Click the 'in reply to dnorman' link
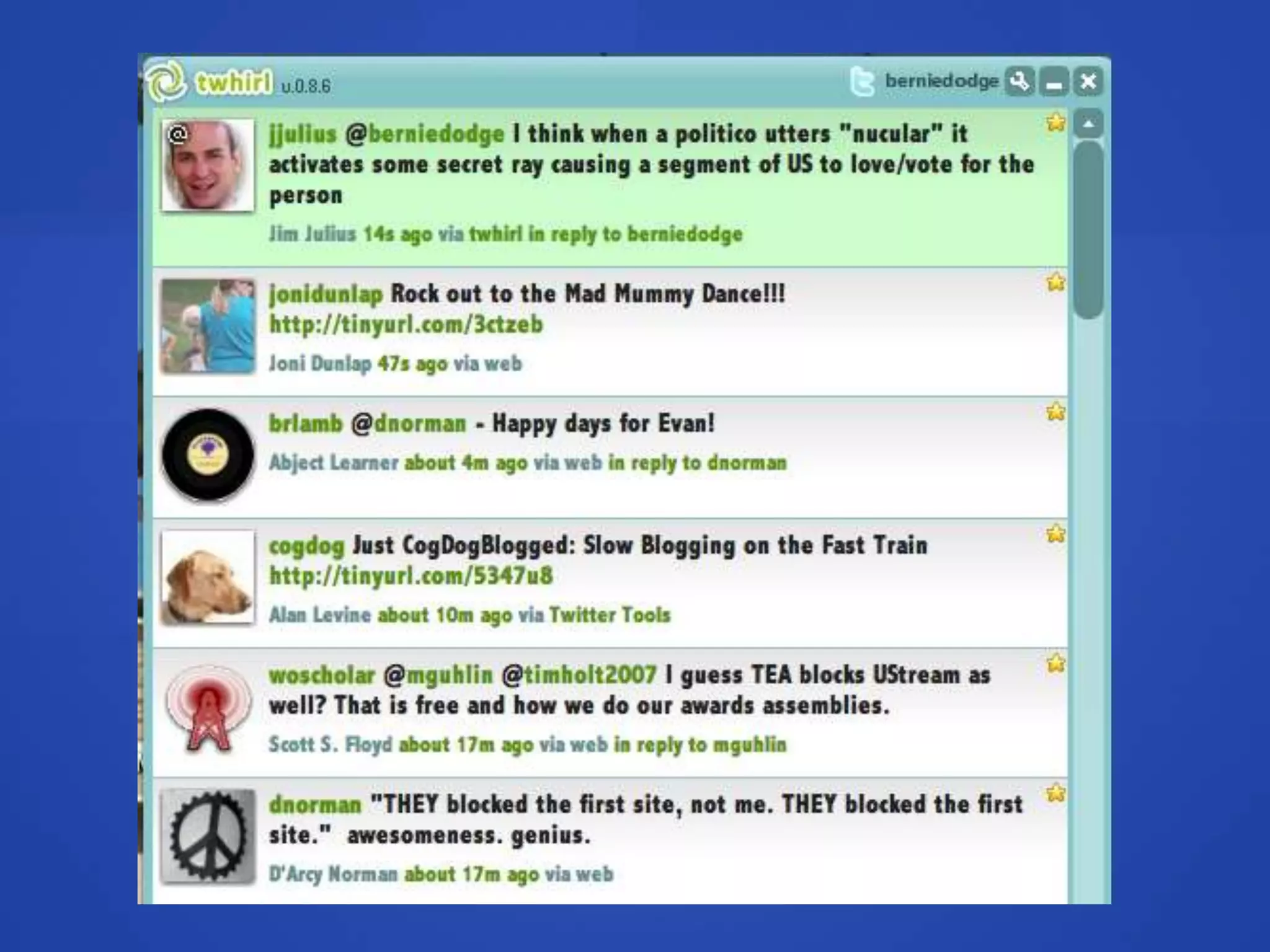The width and height of the screenshot is (1270, 952). [x=697, y=462]
